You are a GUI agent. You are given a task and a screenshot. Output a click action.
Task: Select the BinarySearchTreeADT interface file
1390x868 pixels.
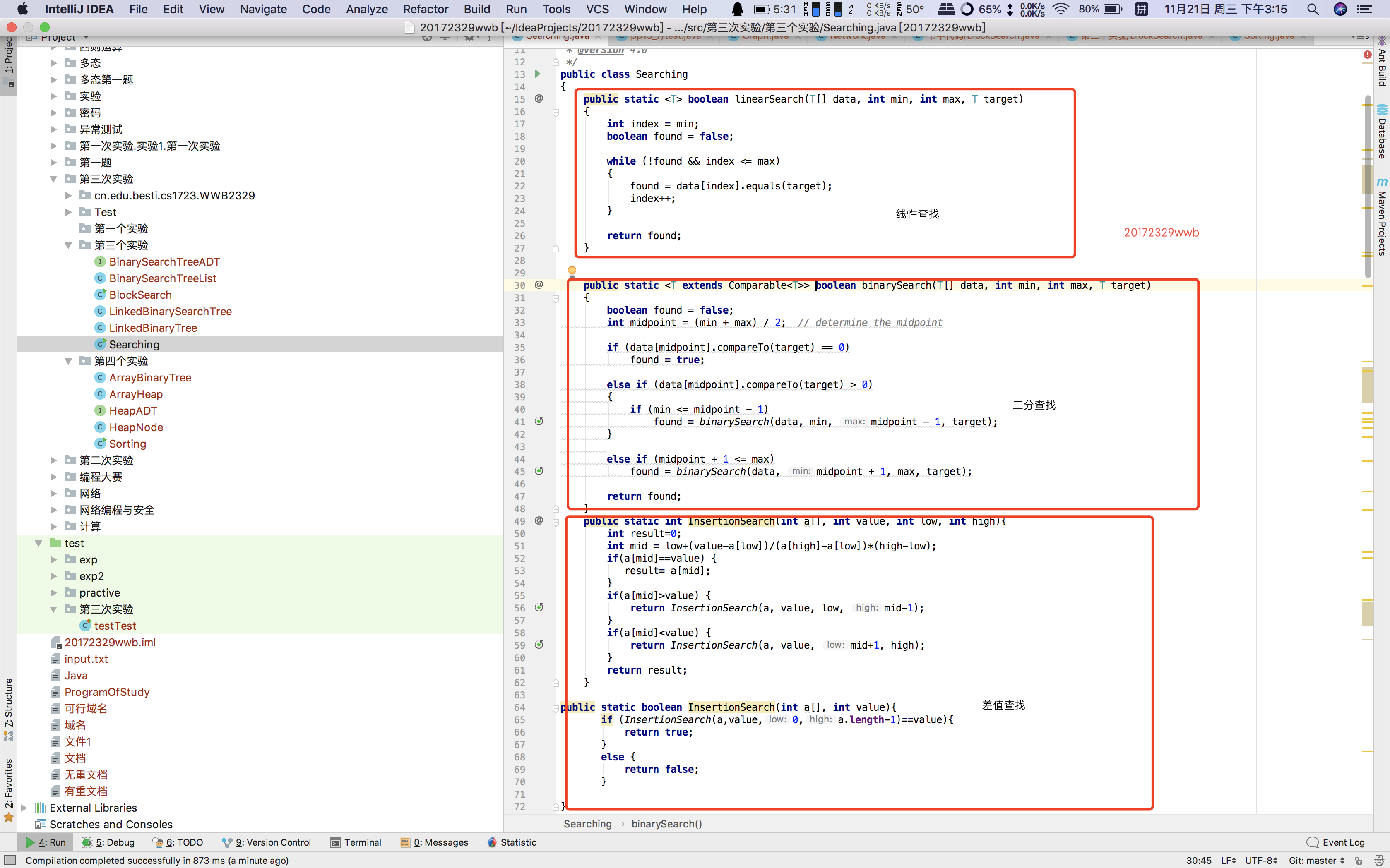164,262
